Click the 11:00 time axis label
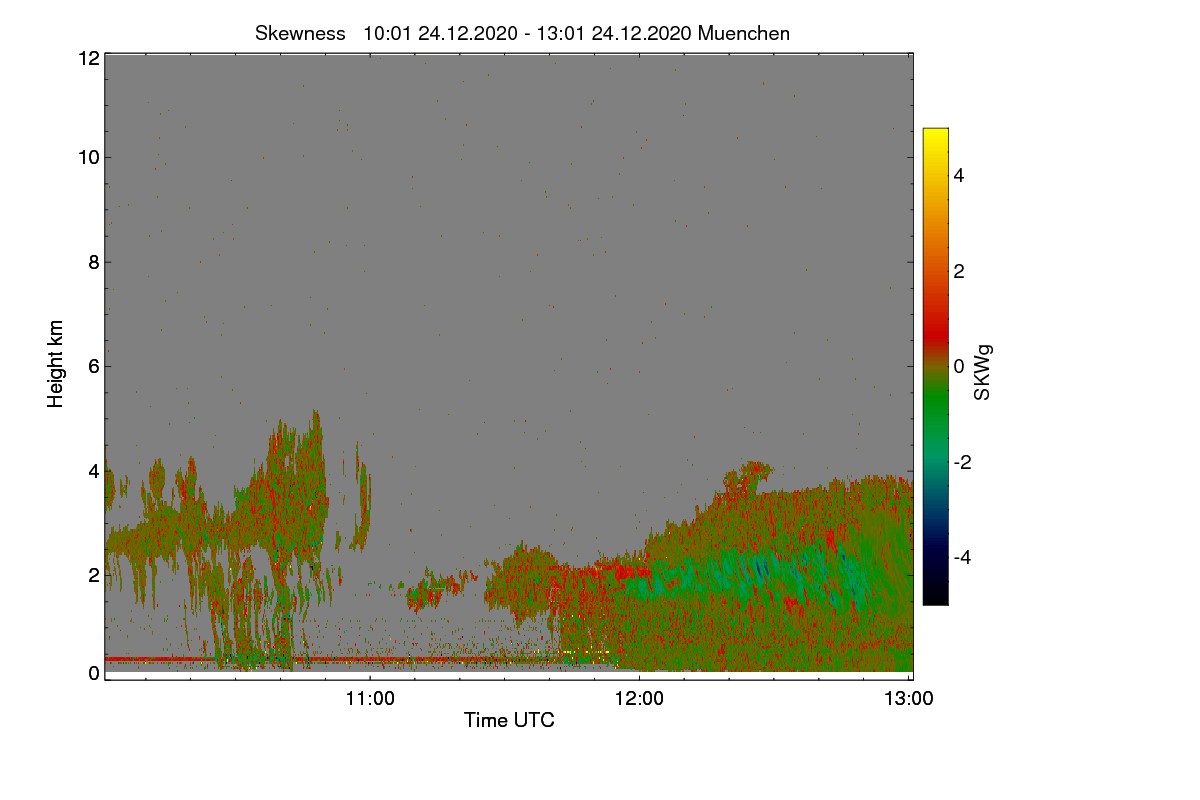1200x800 pixels. pos(370,698)
